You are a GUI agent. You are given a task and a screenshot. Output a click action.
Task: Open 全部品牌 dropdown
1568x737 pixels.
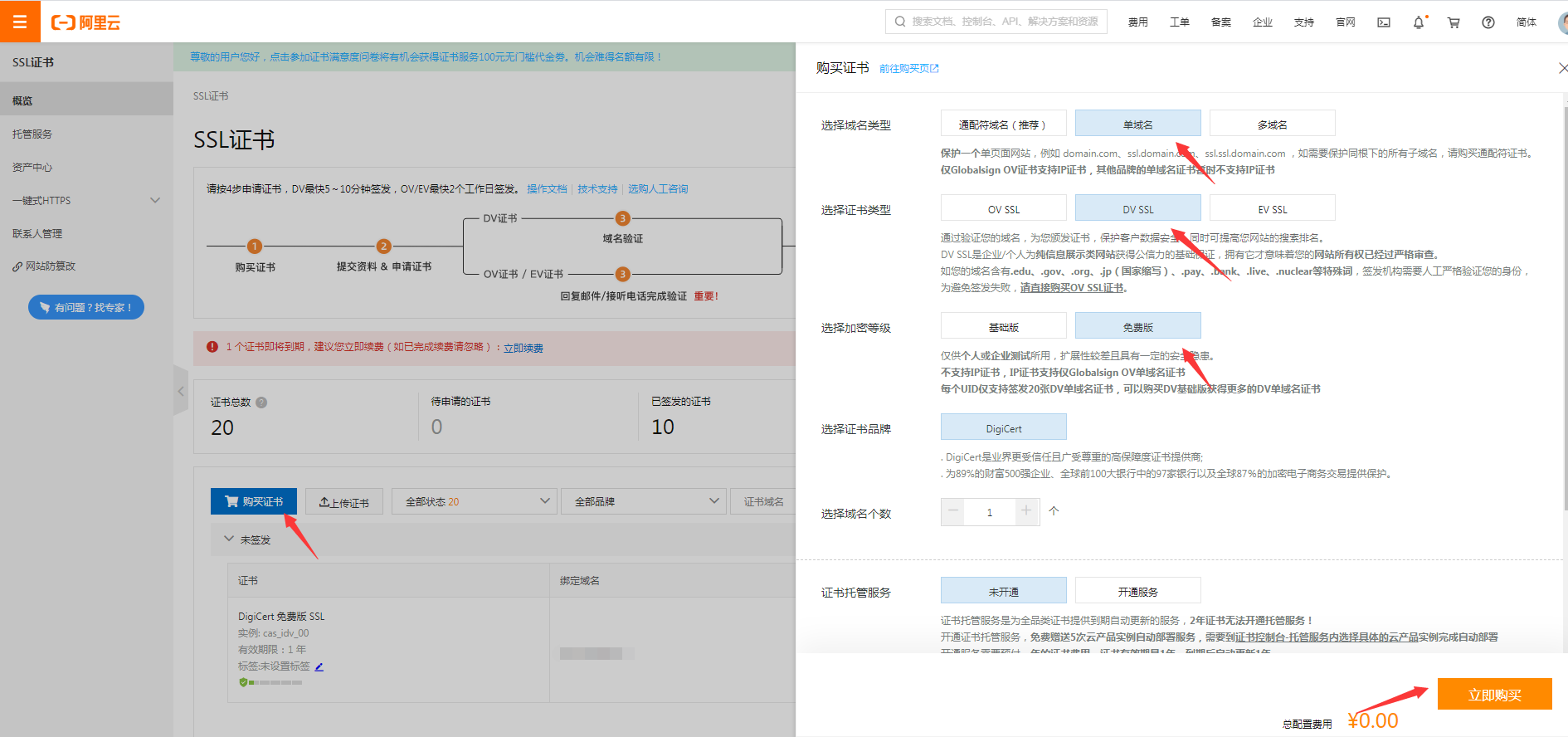click(644, 501)
